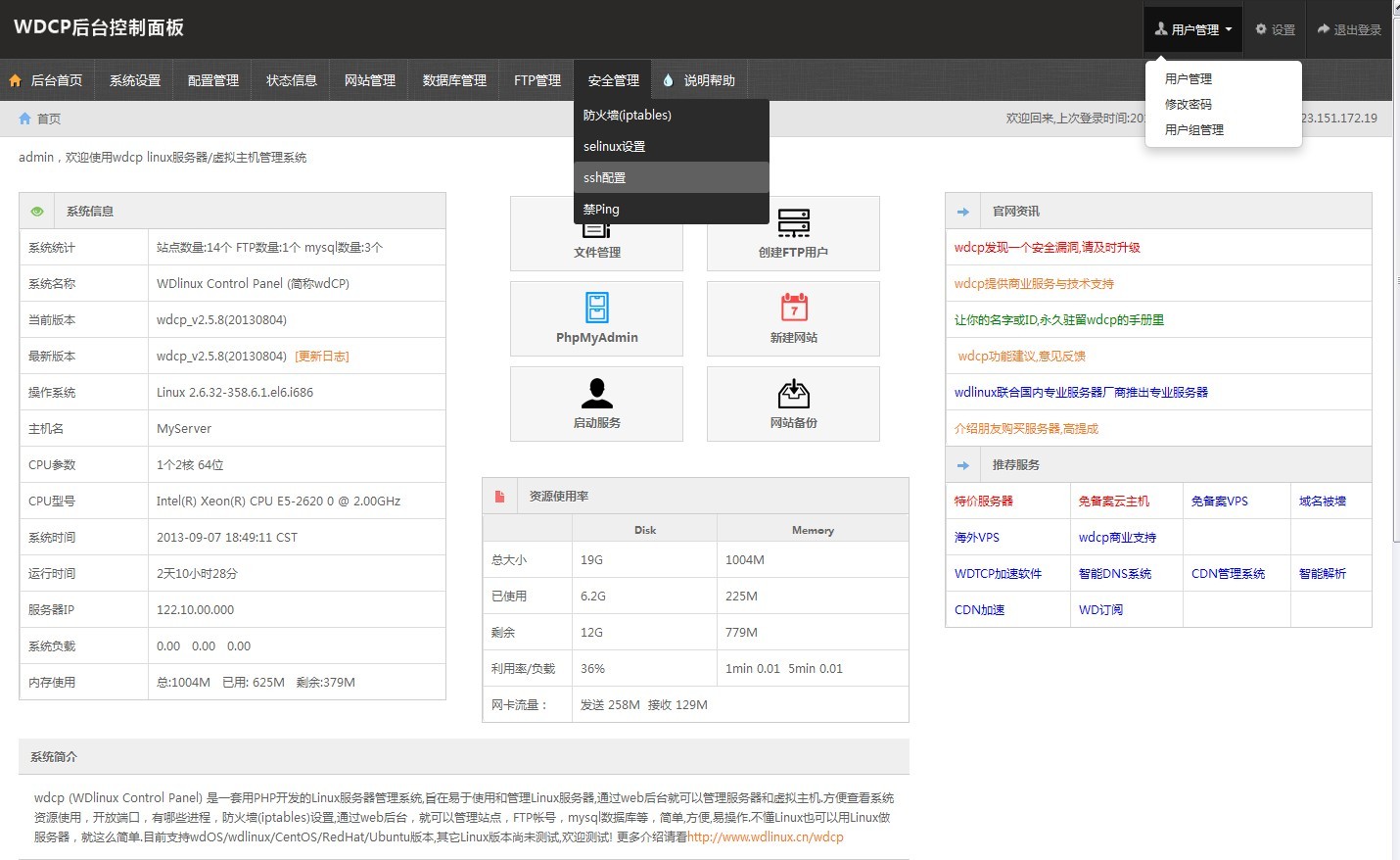Click the wdcp security vulnerability news link
The width and height of the screenshot is (1400, 860).
tap(1047, 248)
